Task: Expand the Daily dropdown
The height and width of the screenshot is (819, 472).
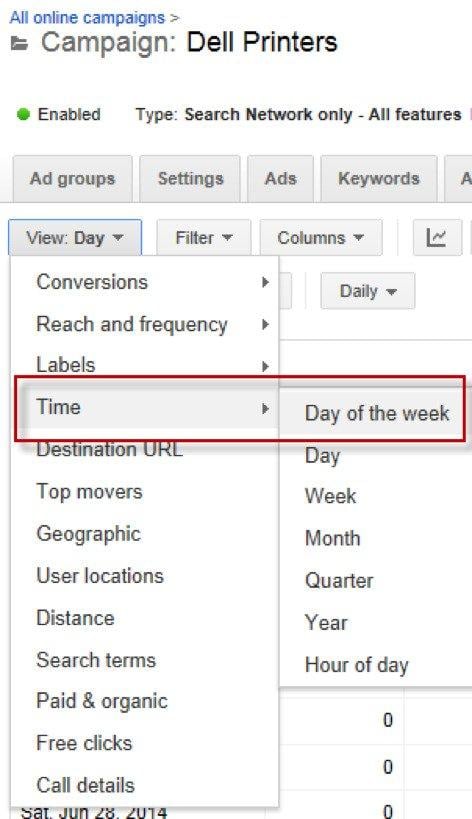Action: (x=368, y=291)
